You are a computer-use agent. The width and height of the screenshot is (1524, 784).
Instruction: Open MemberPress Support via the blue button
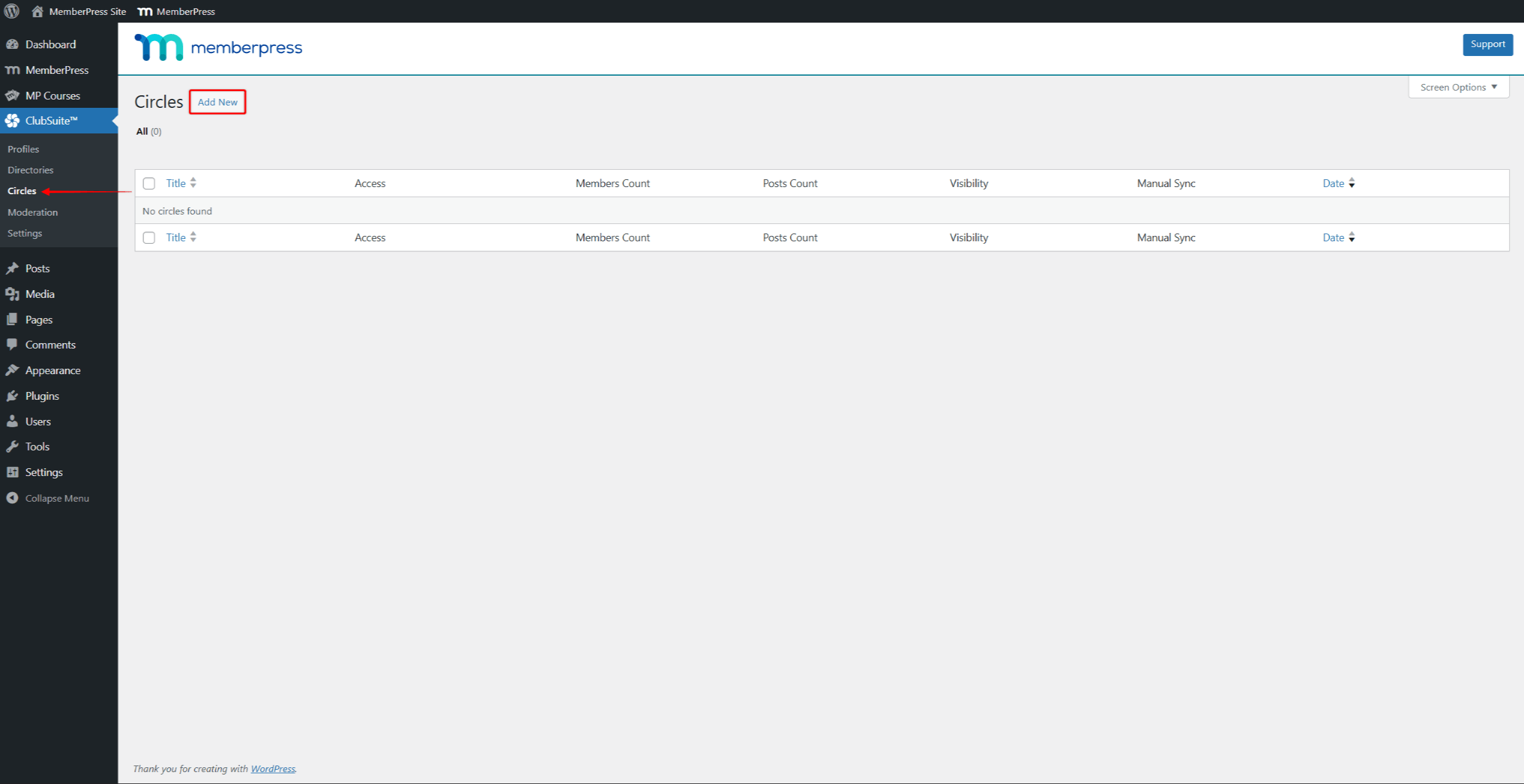click(x=1487, y=44)
